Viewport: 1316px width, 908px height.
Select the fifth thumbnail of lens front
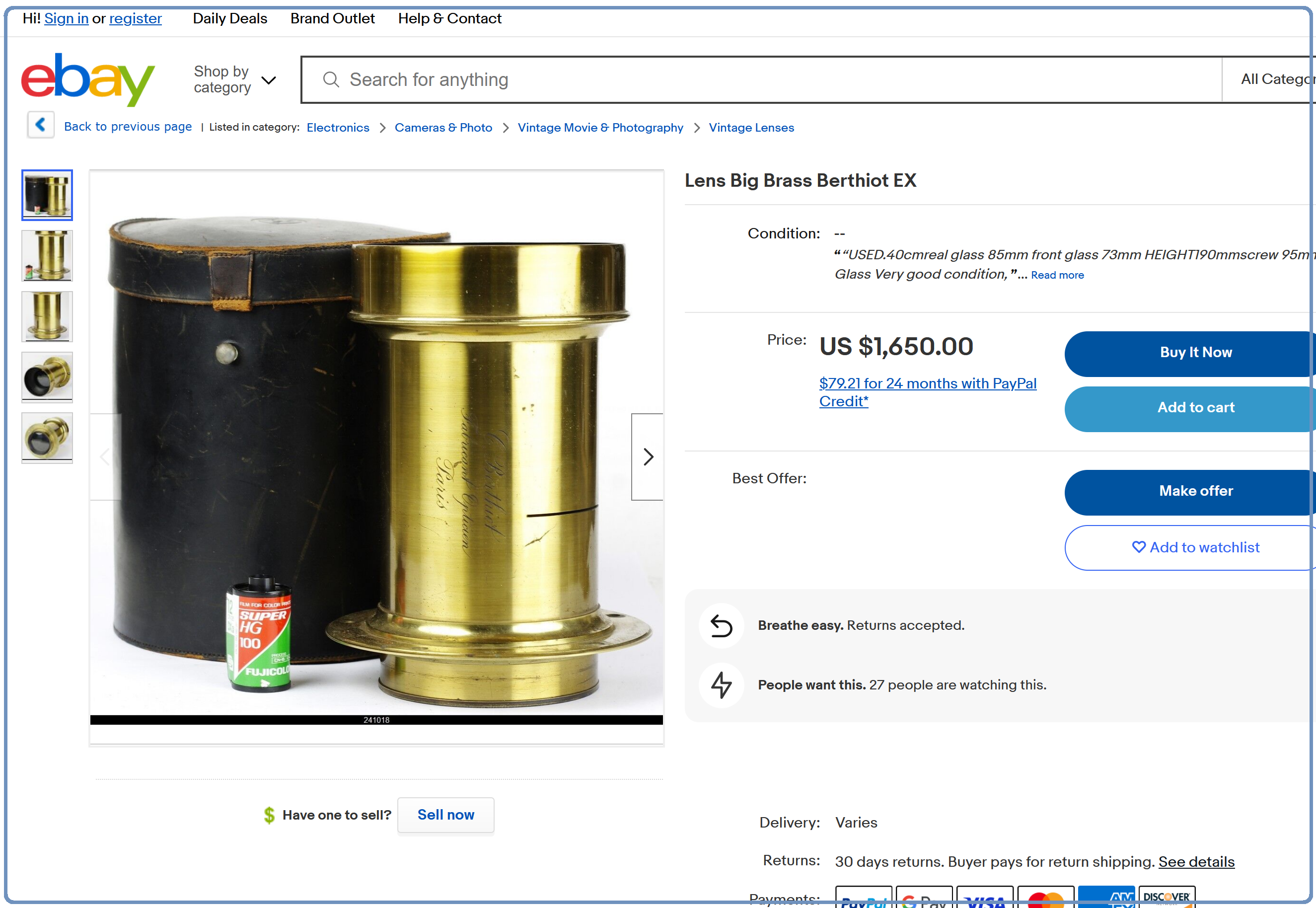(x=47, y=438)
